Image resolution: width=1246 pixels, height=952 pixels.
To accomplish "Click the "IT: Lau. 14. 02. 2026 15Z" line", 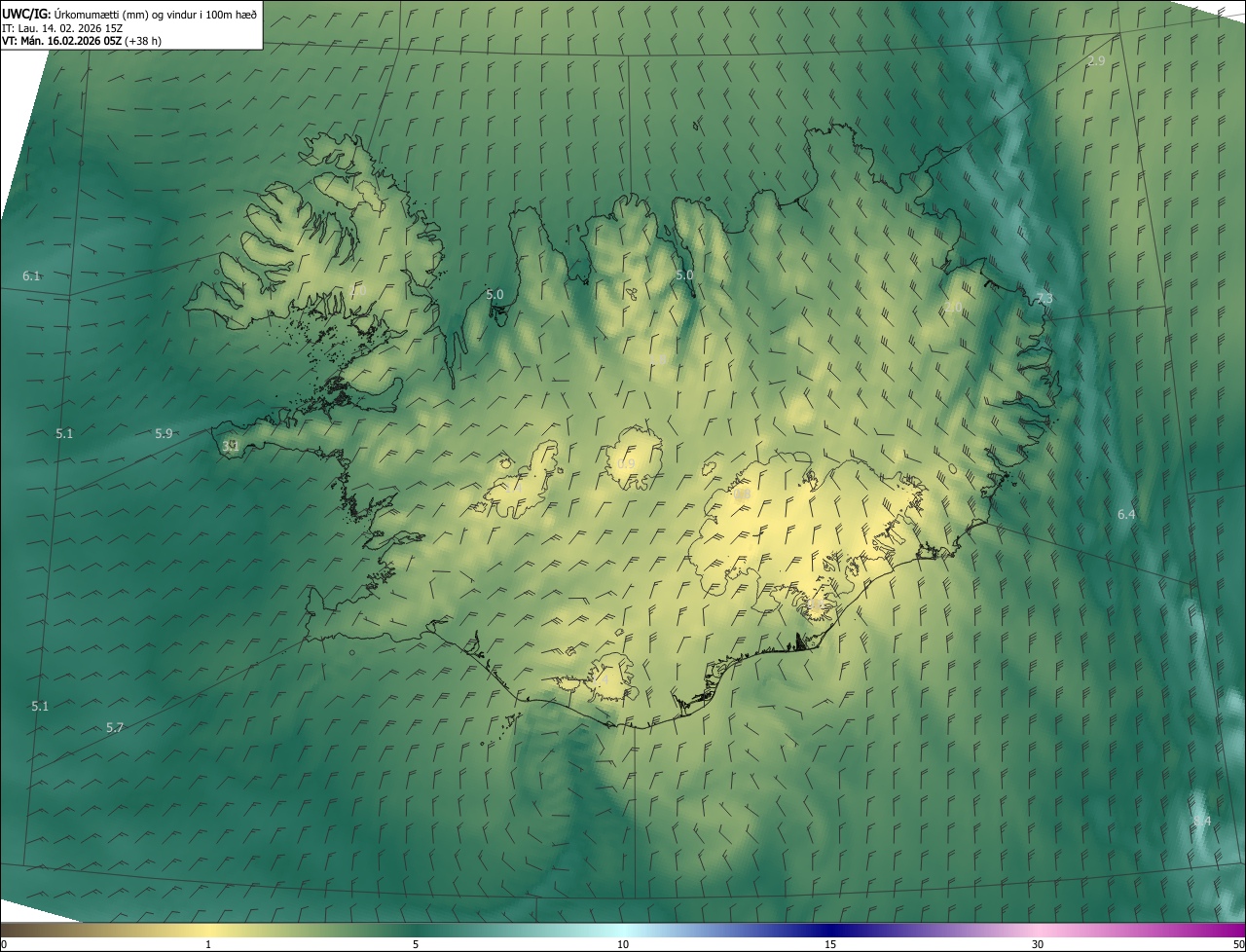I will [x=62, y=28].
